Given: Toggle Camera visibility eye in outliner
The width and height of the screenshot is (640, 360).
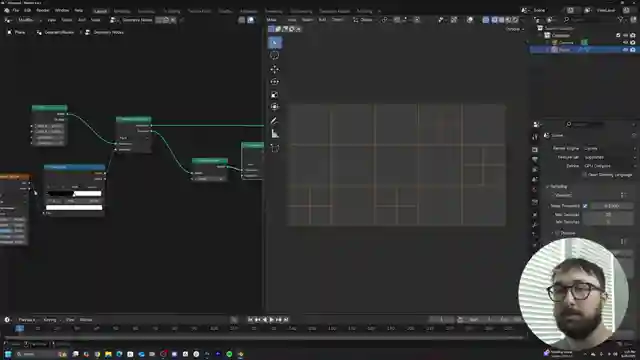Looking at the screenshot, I should [626, 42].
